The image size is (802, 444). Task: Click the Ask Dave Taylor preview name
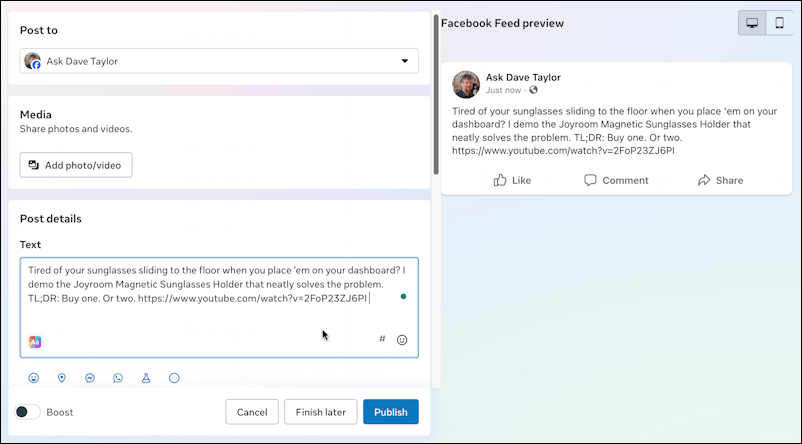(523, 77)
